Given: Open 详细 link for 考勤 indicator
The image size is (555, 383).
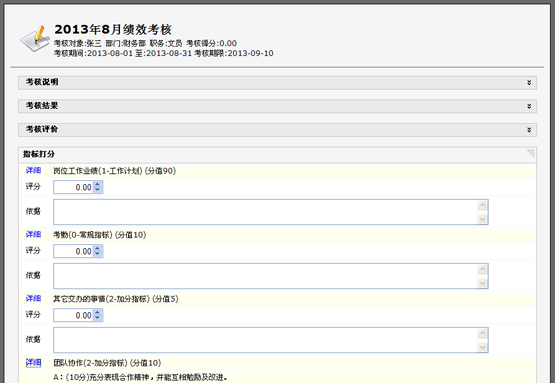Looking at the screenshot, I should (33, 235).
